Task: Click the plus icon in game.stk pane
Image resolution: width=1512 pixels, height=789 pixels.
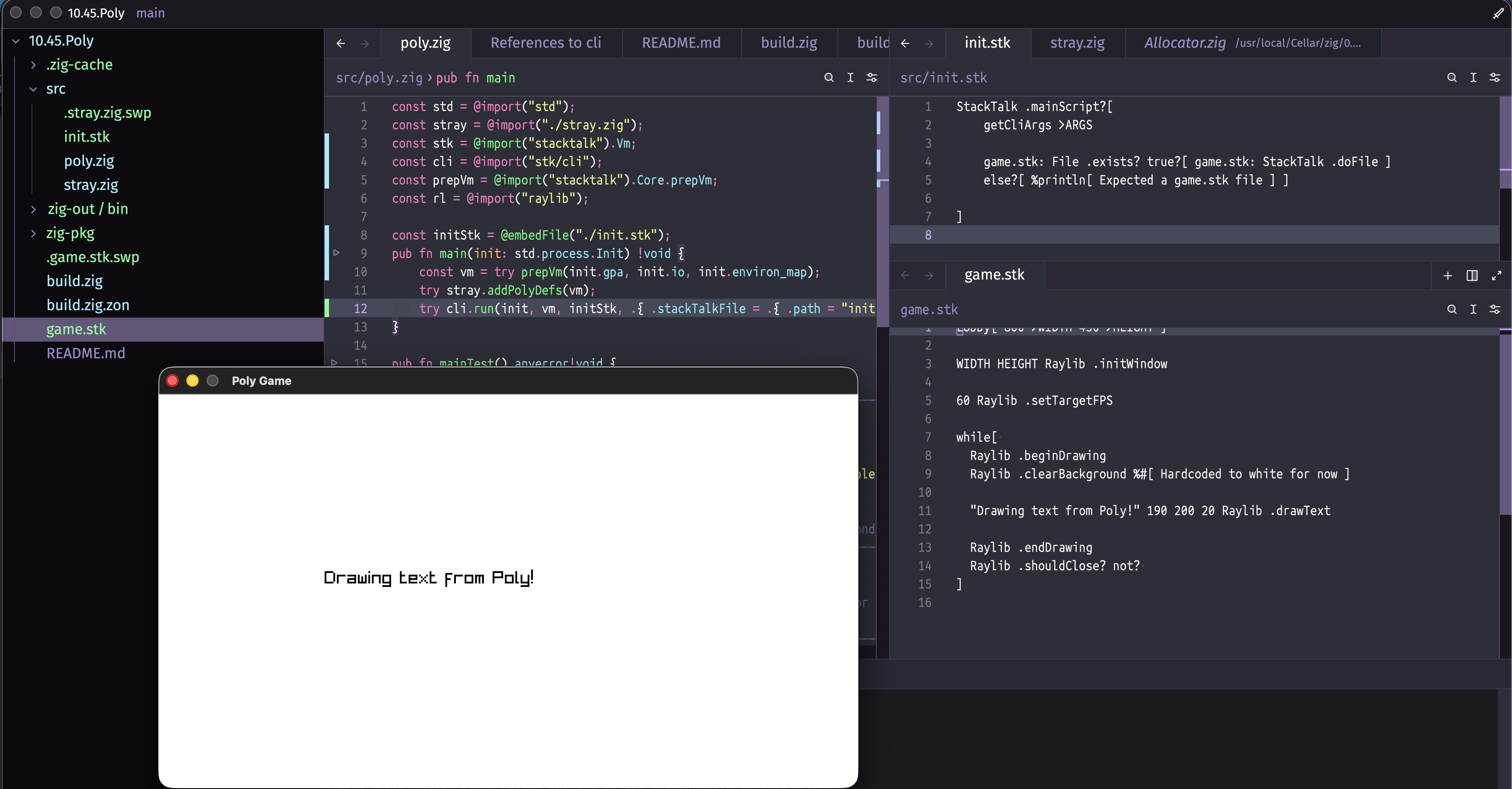Action: (1447, 276)
